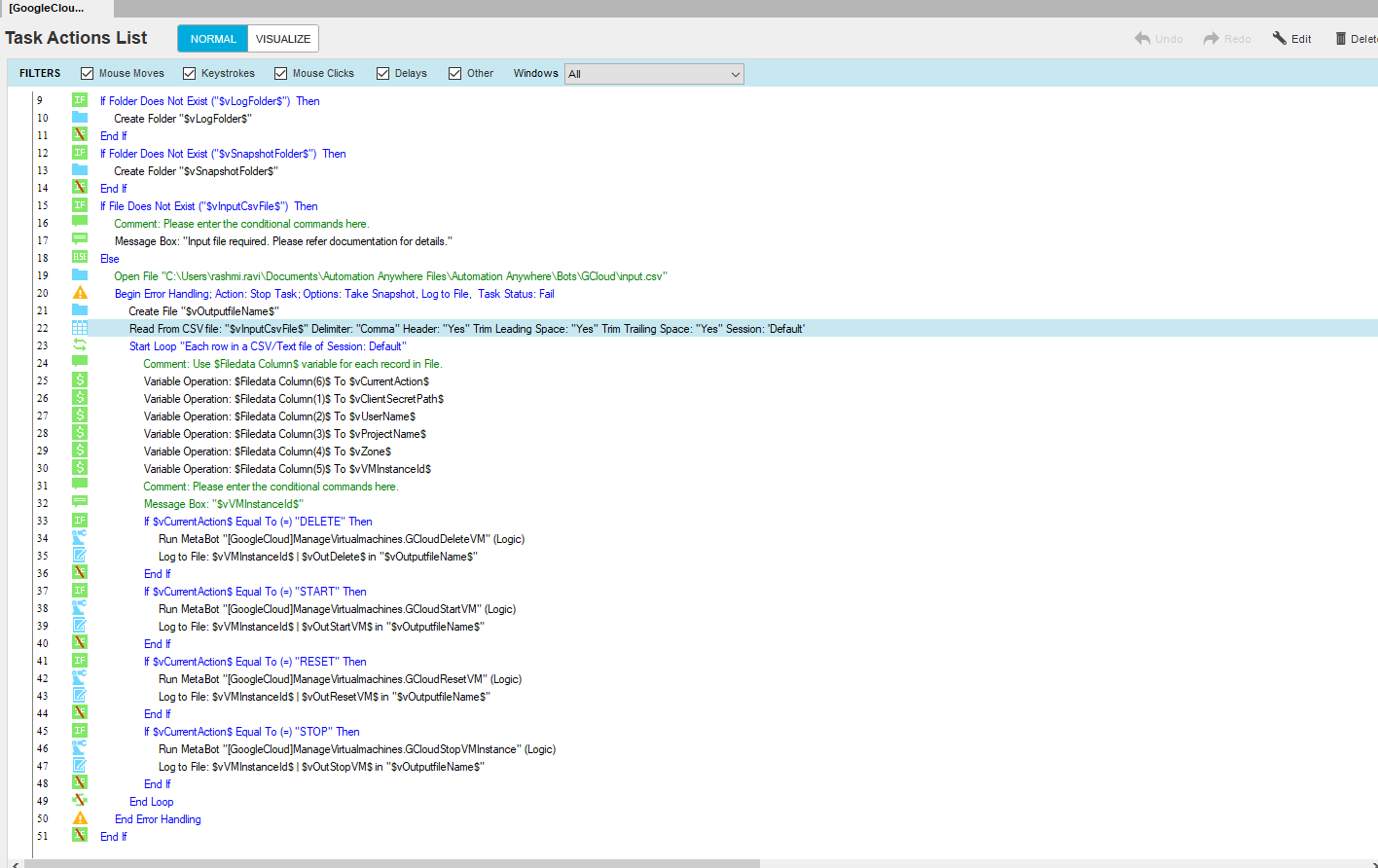1378x868 pixels.
Task: Click the Undo arrow icon
Action: [1142, 39]
